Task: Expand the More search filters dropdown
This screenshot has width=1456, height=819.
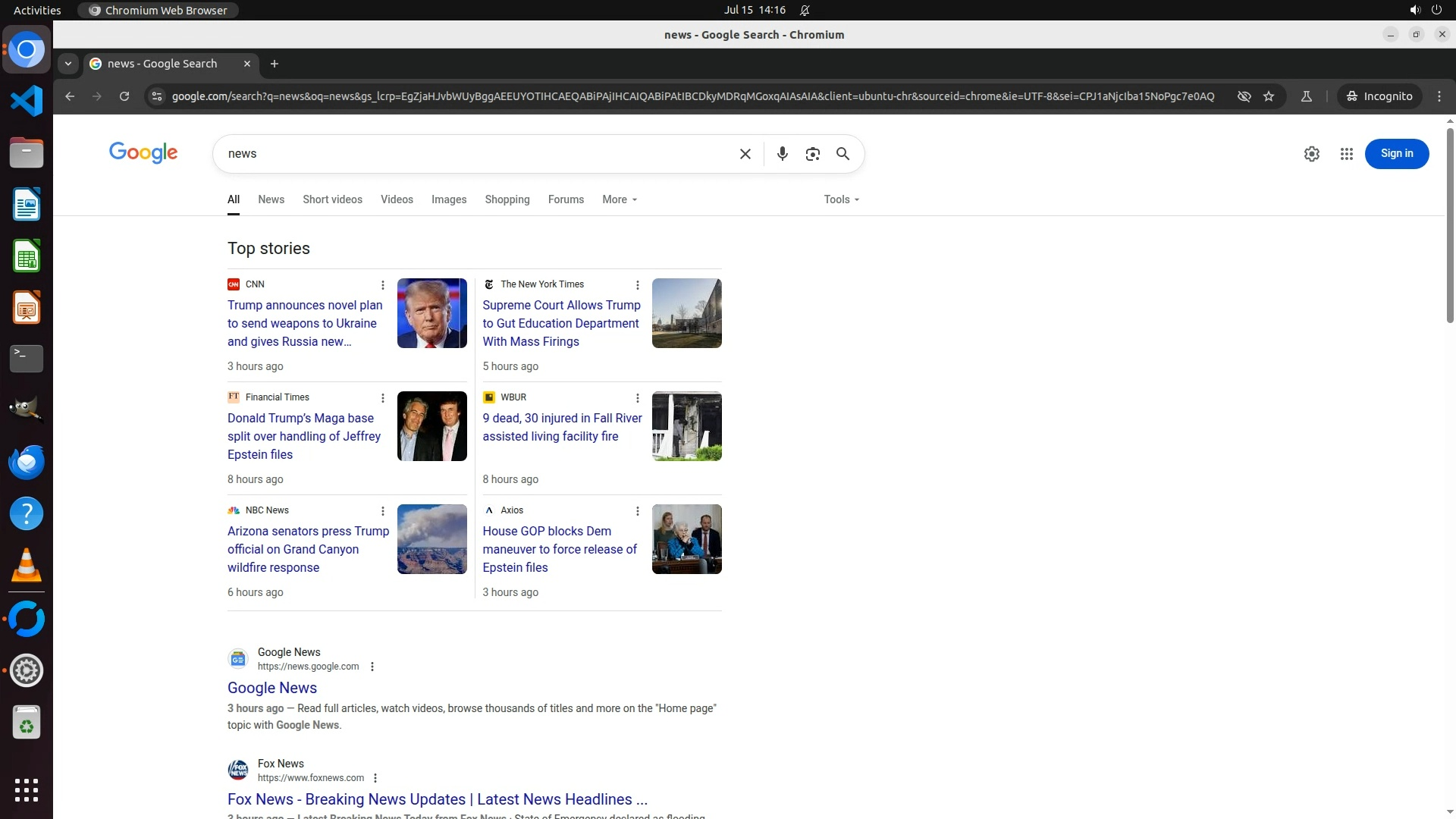Action: [x=620, y=199]
